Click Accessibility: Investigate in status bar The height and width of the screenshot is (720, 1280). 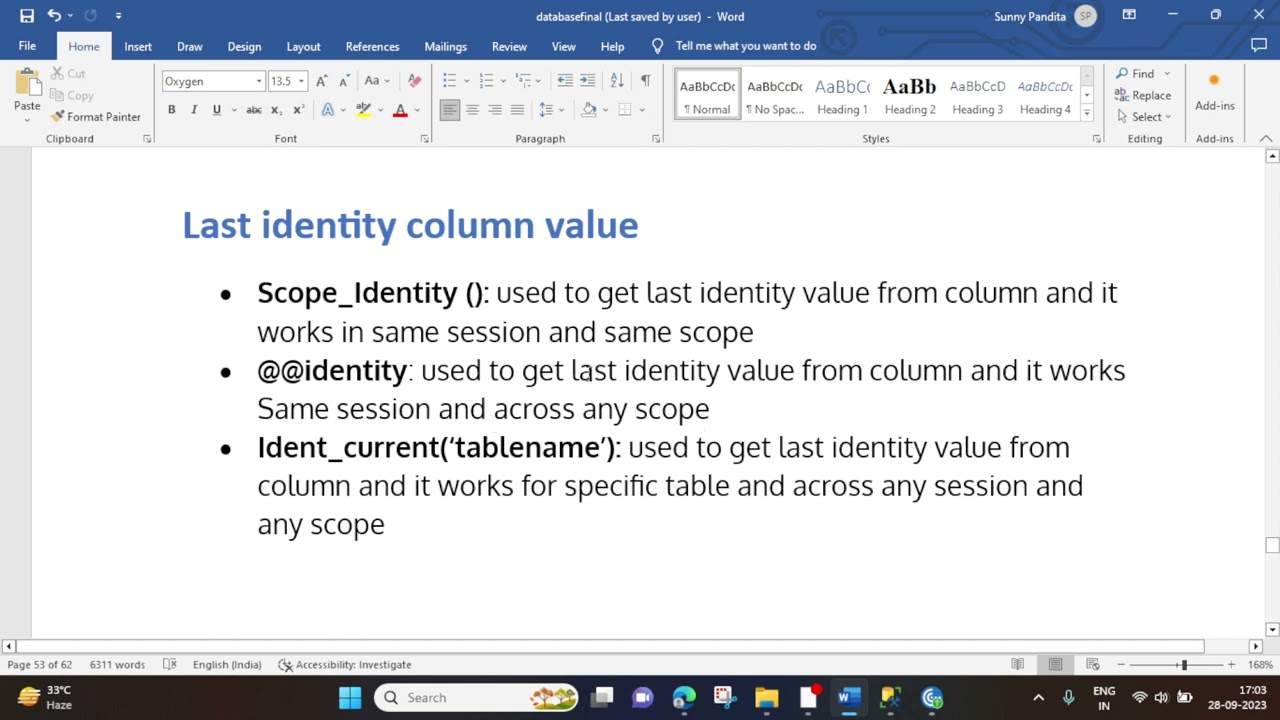[345, 665]
